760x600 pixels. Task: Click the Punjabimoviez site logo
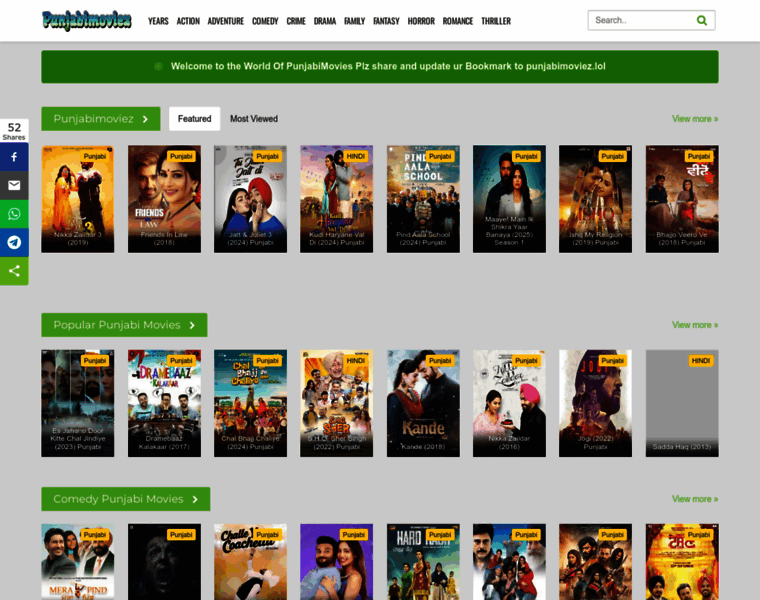click(x=86, y=21)
